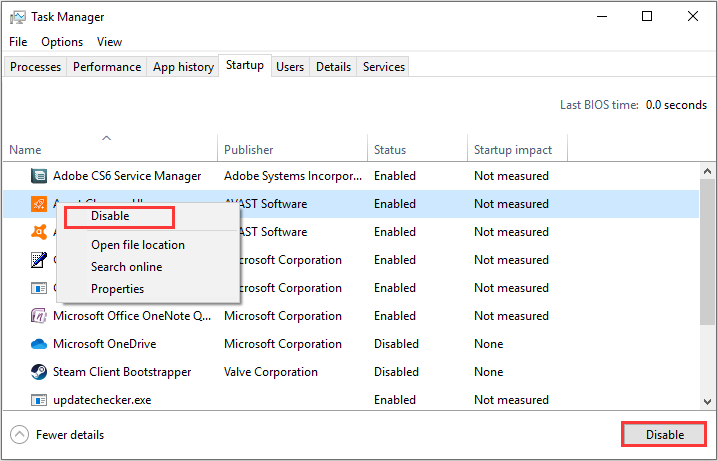Select Search online in the context menu

(x=126, y=267)
